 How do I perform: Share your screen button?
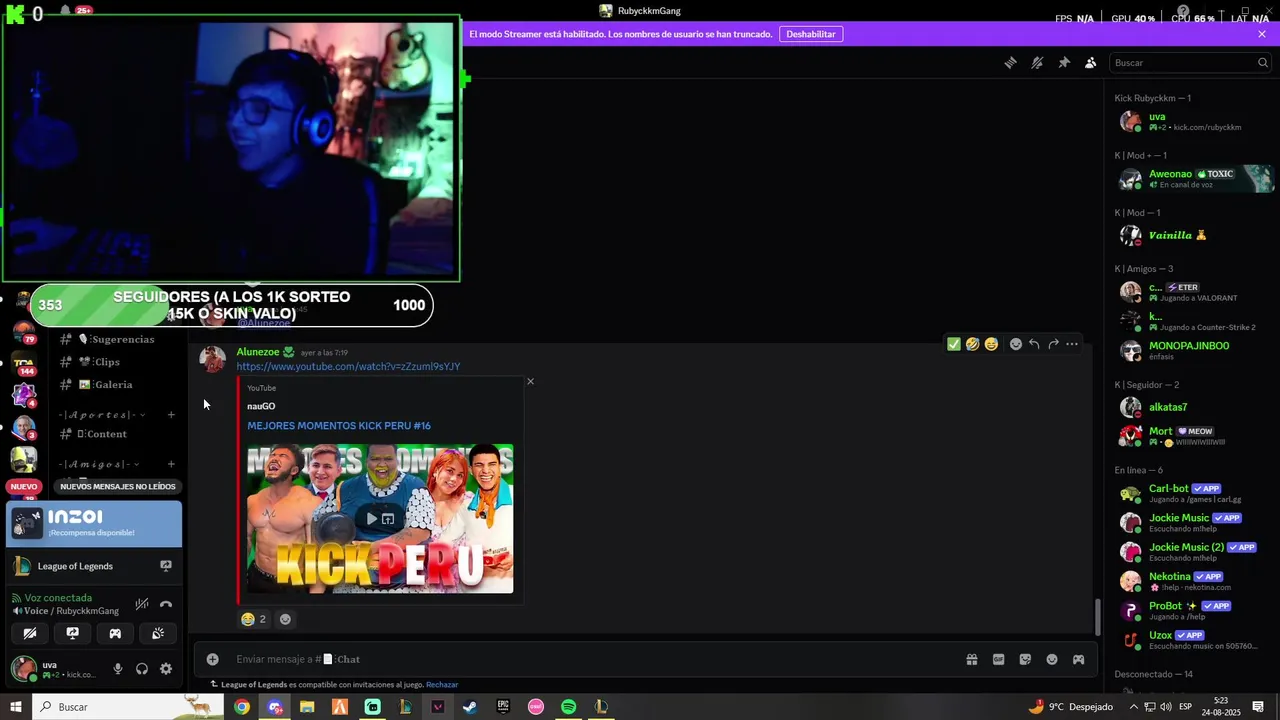point(73,633)
